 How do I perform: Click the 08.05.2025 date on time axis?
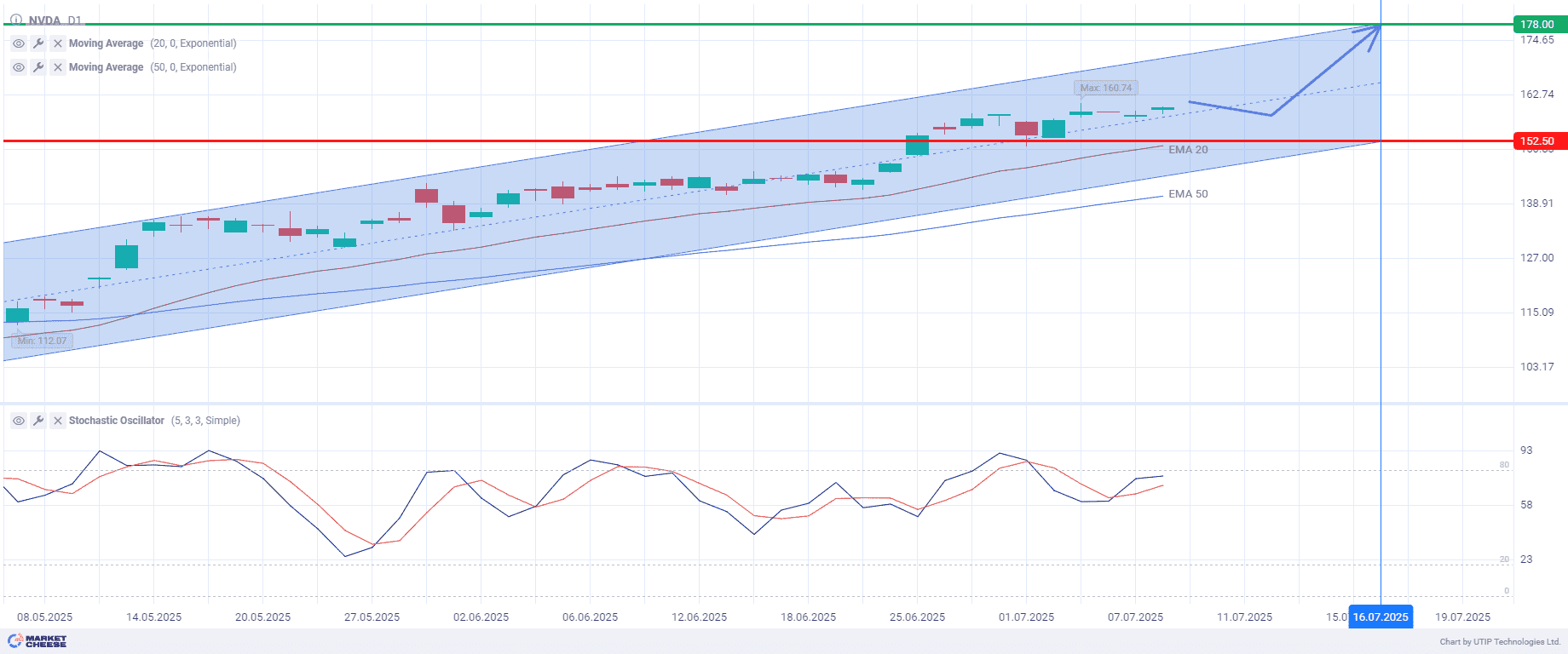click(x=44, y=617)
